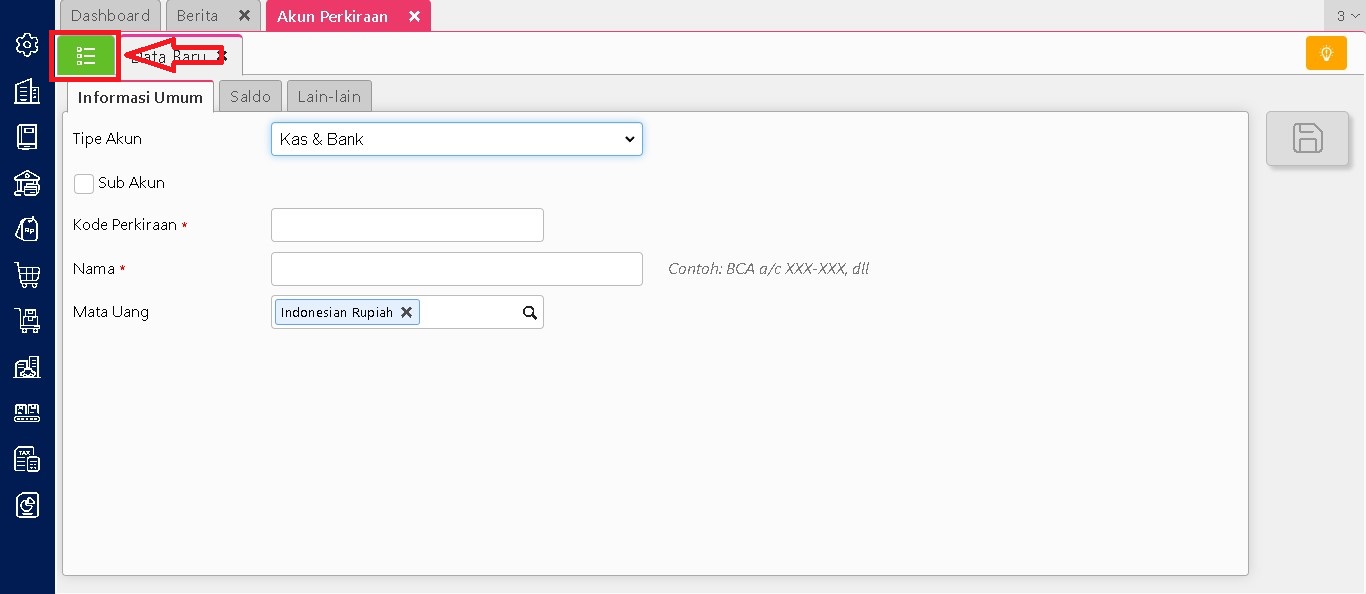Open the shopping cart sales icon
1366x594 pixels.
(27, 275)
